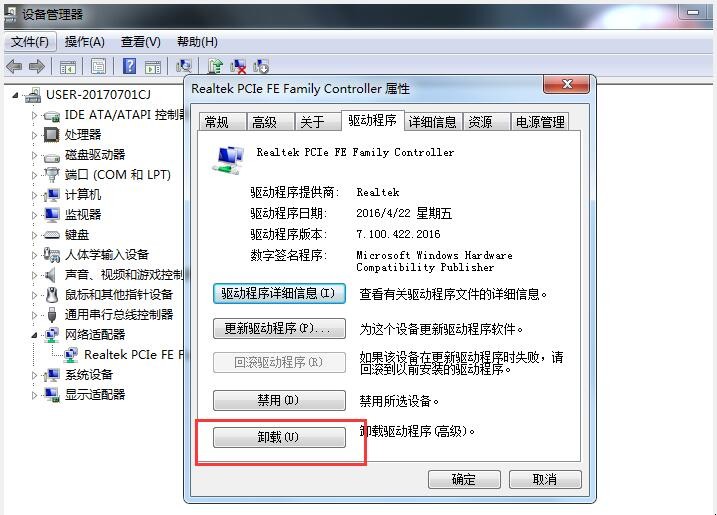Click the 禁用(D) button
This screenshot has width=717, height=515.
(x=279, y=400)
